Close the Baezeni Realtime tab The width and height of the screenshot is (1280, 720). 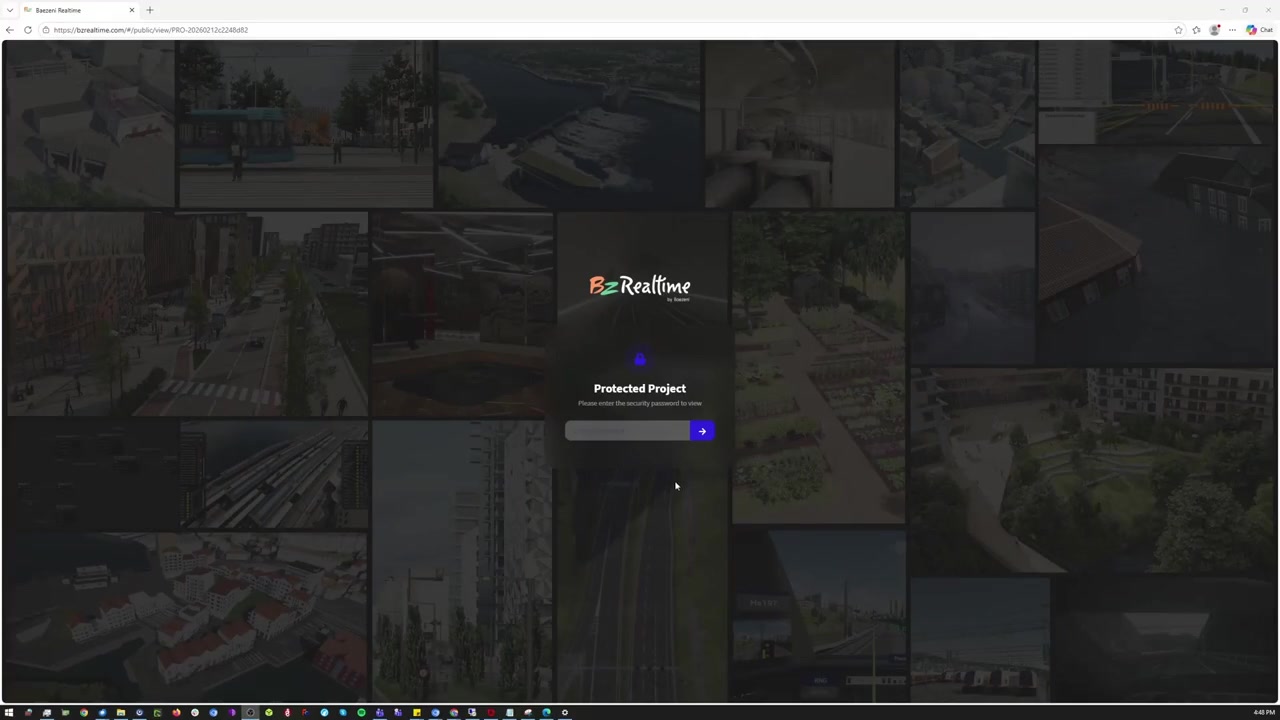131,10
